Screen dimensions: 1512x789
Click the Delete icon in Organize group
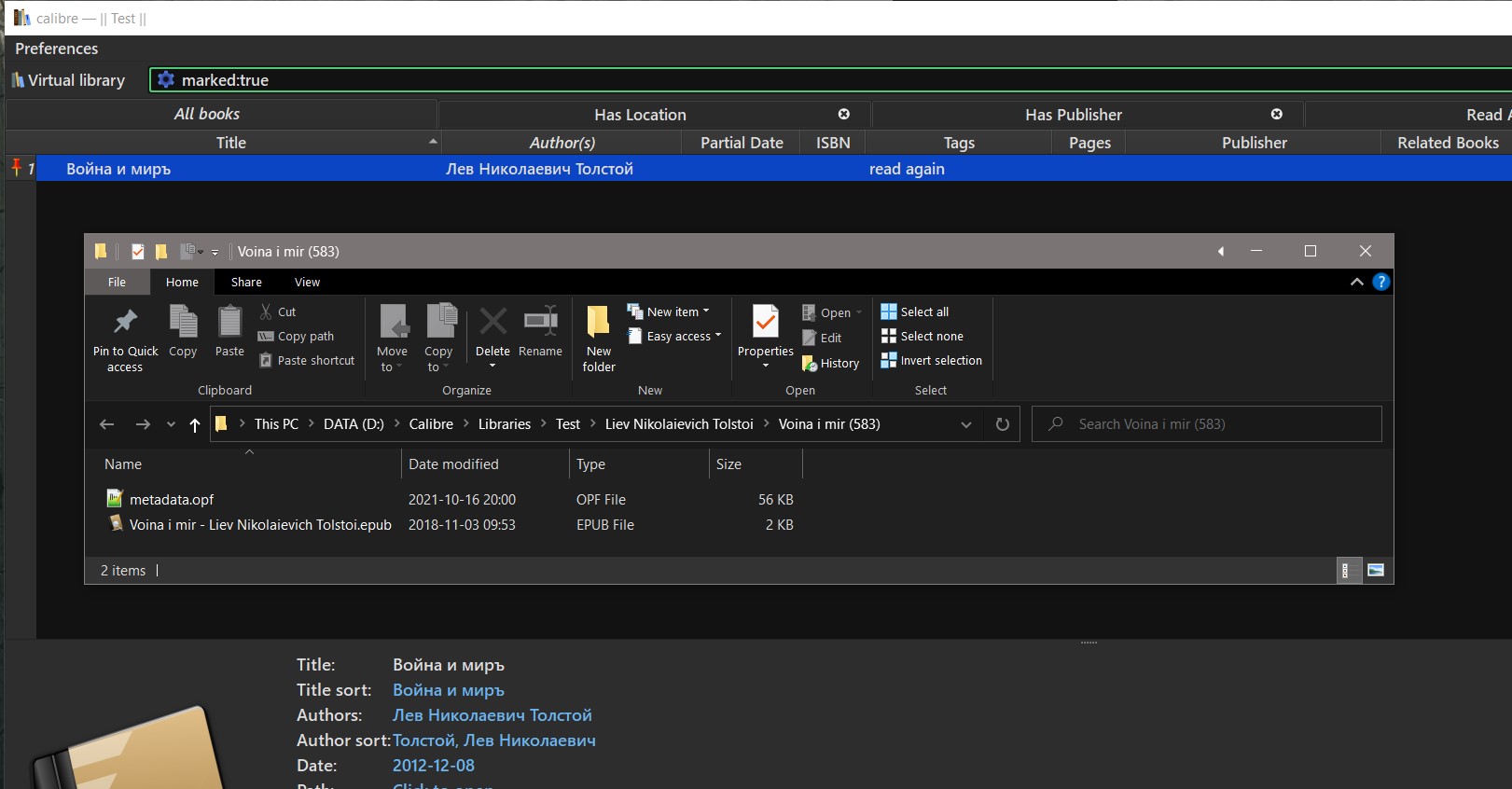(492, 323)
